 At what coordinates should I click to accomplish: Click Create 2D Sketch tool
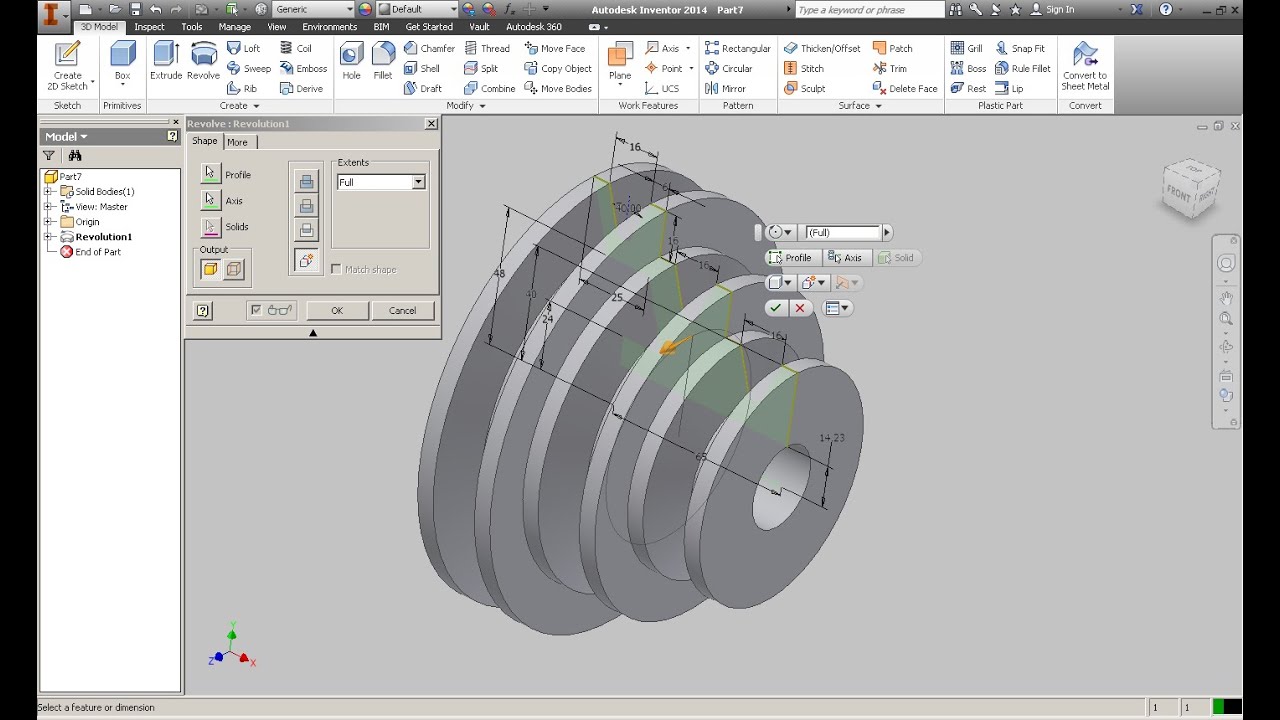[67, 67]
